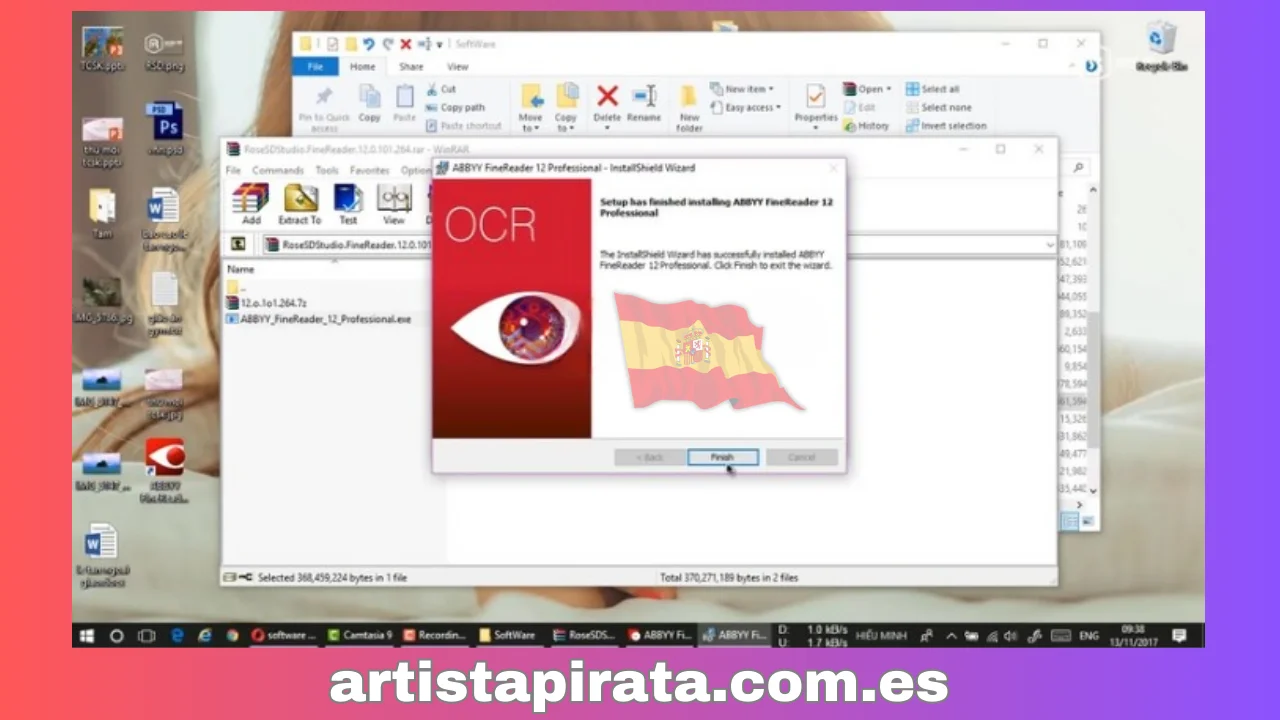Select the Tam folder on desktop
This screenshot has height=720, width=1280.
point(101,213)
